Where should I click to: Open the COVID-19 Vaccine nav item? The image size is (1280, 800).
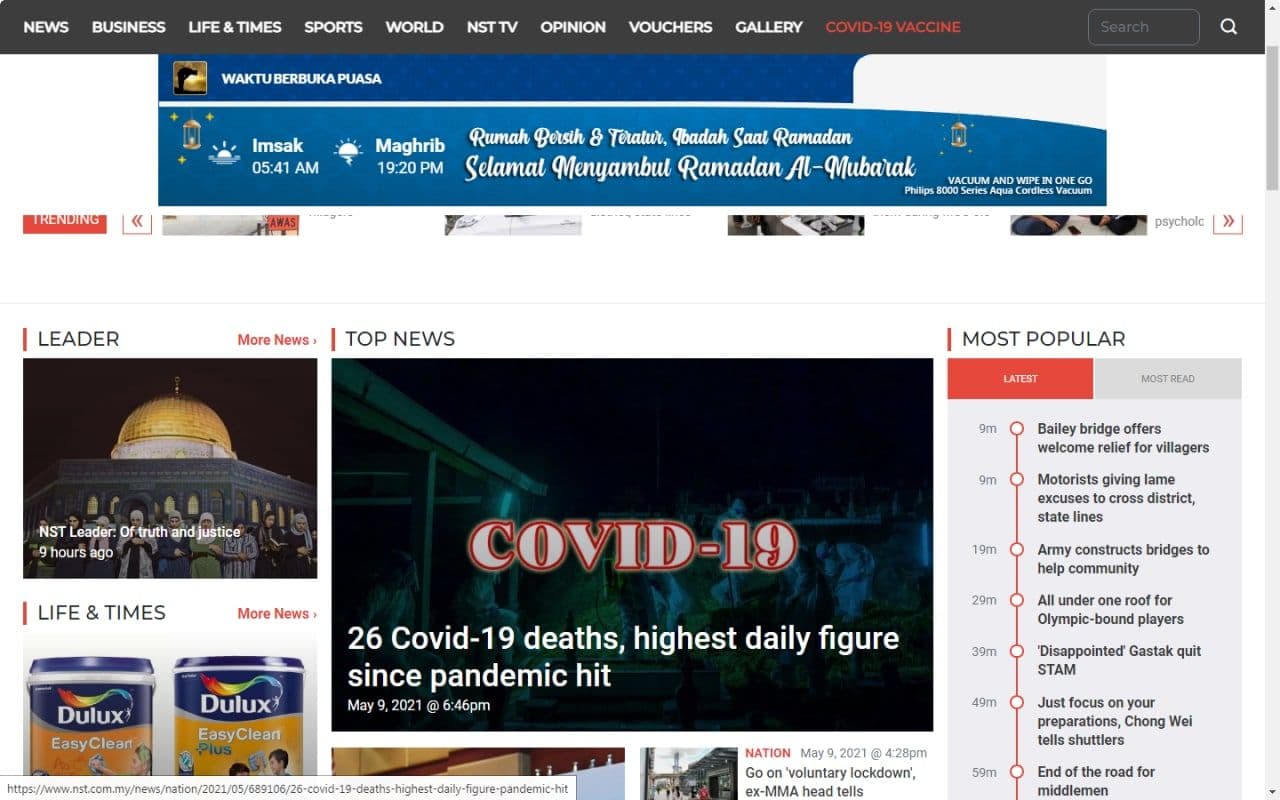click(892, 27)
